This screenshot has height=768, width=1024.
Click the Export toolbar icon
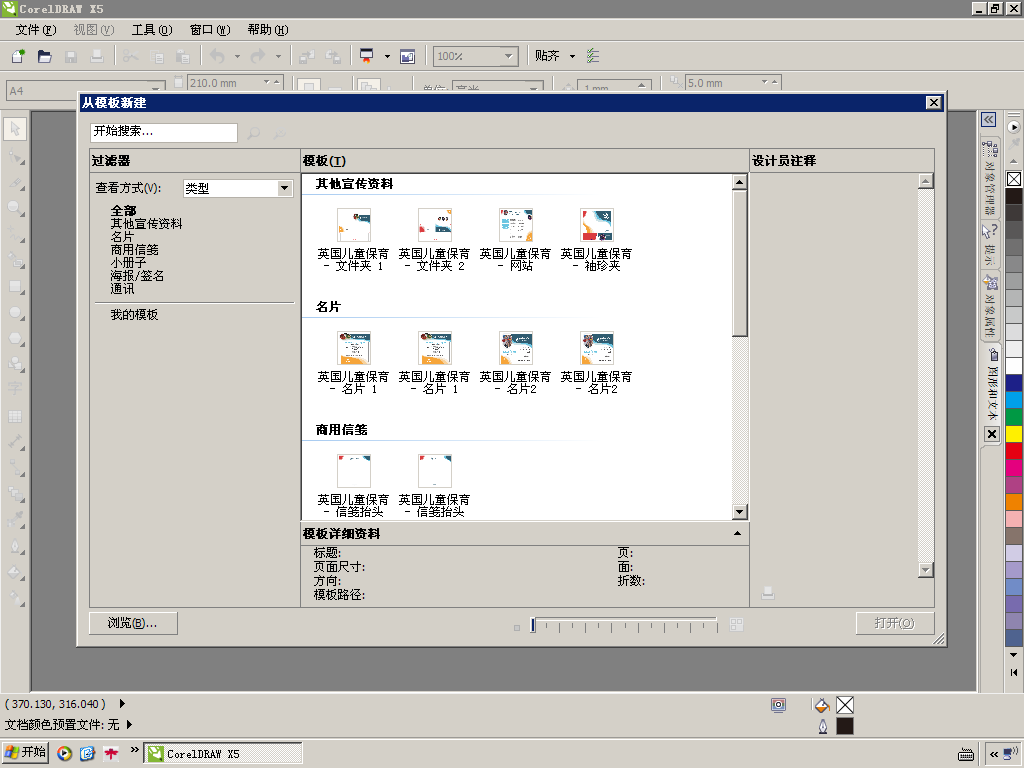pyautogui.click(x=332, y=56)
